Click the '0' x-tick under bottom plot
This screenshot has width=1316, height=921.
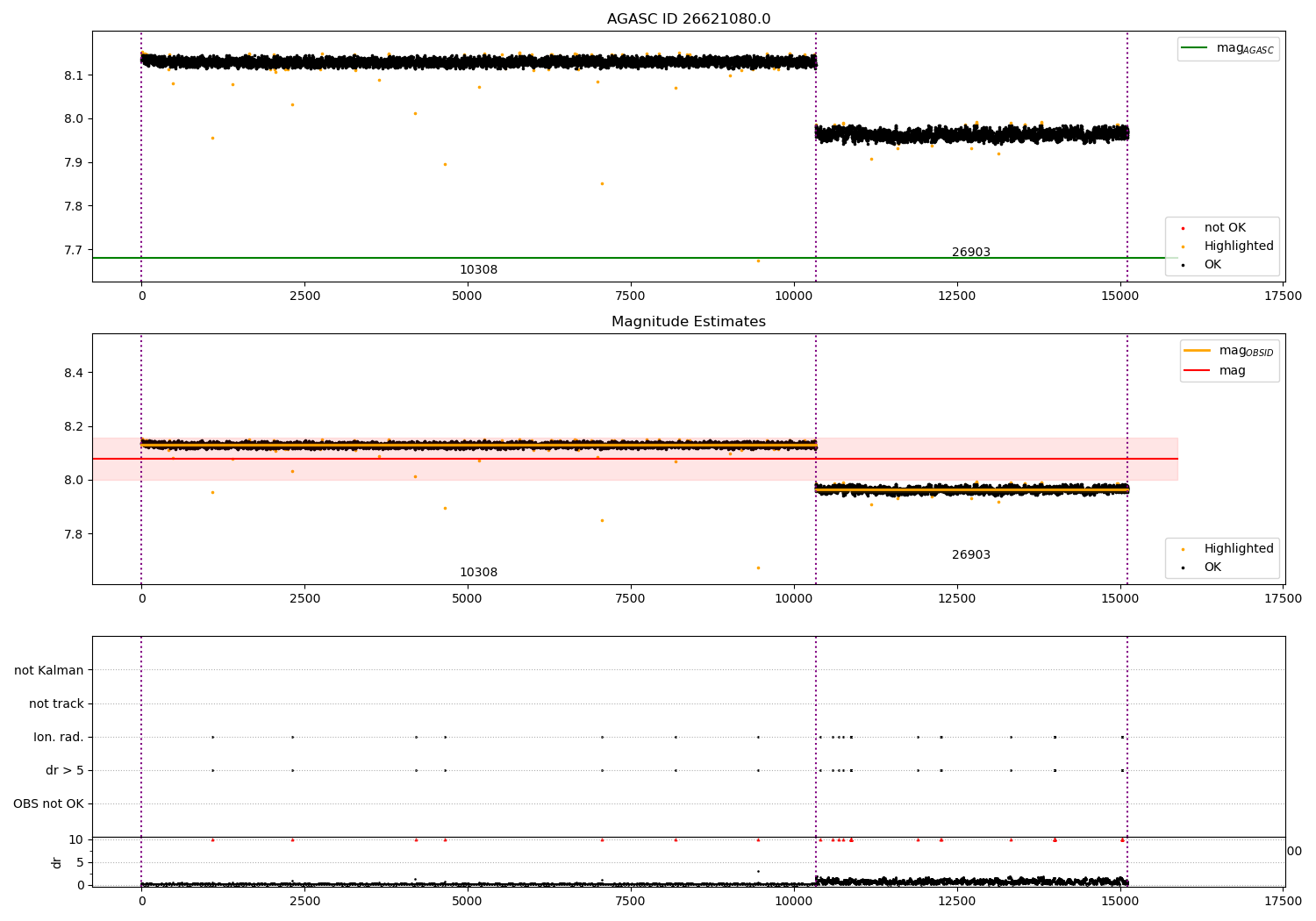coord(141,902)
